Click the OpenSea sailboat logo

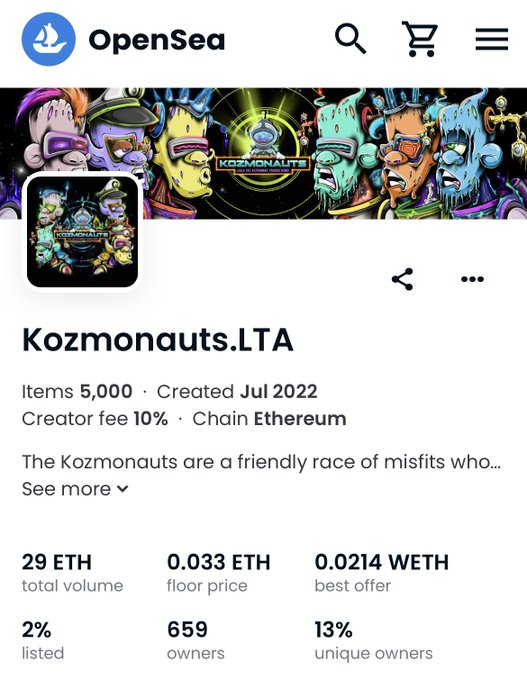[49, 39]
